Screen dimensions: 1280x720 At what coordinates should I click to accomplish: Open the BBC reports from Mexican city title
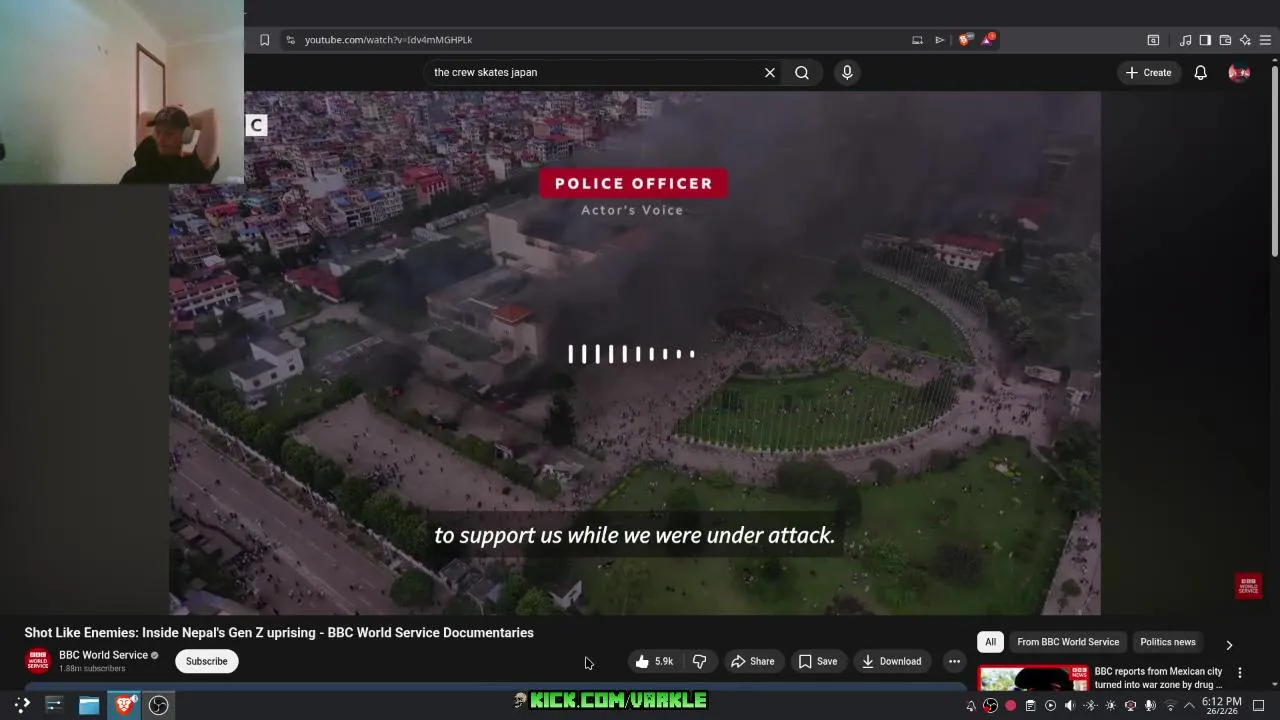1159,678
